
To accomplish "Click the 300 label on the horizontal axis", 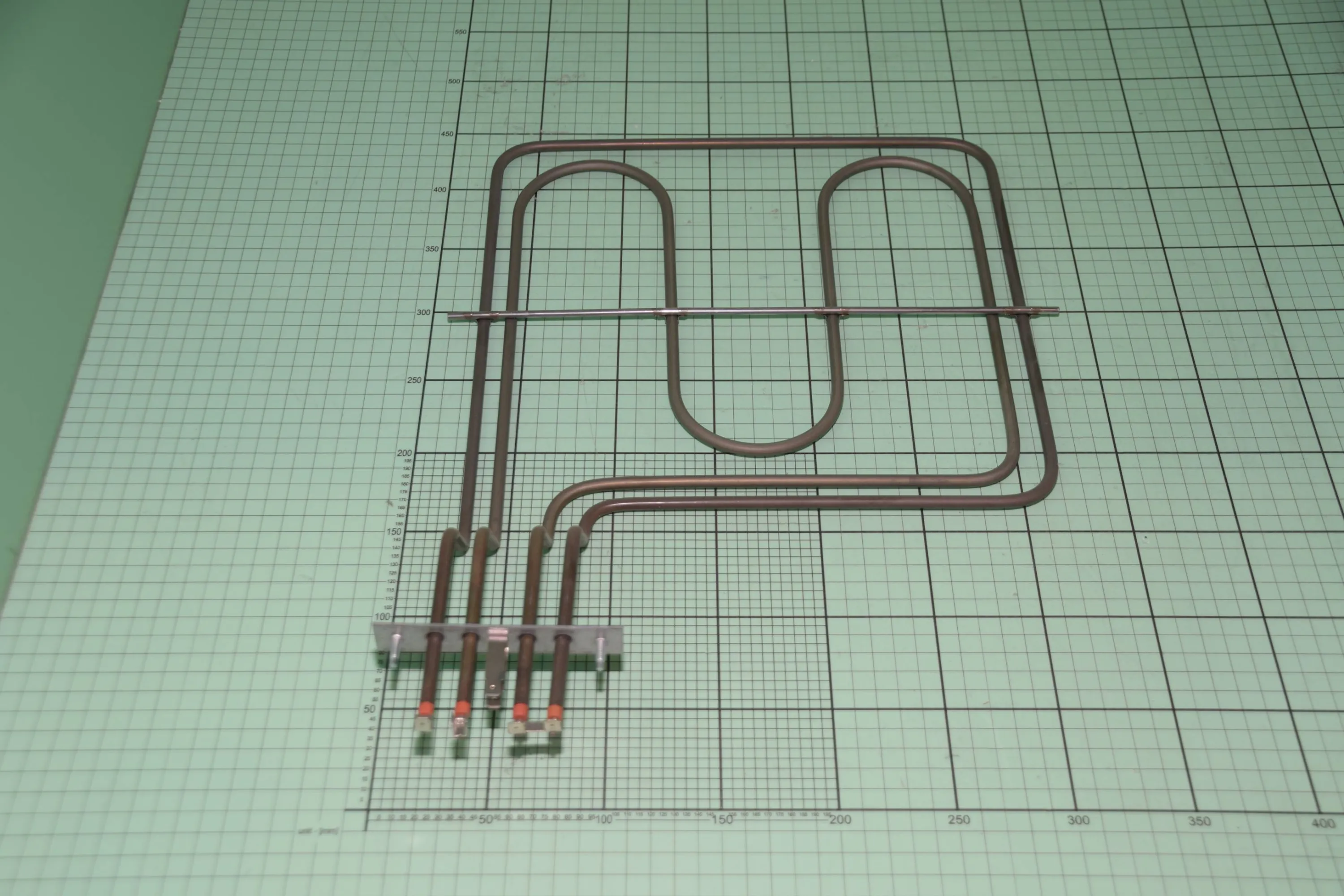I will [x=1078, y=820].
